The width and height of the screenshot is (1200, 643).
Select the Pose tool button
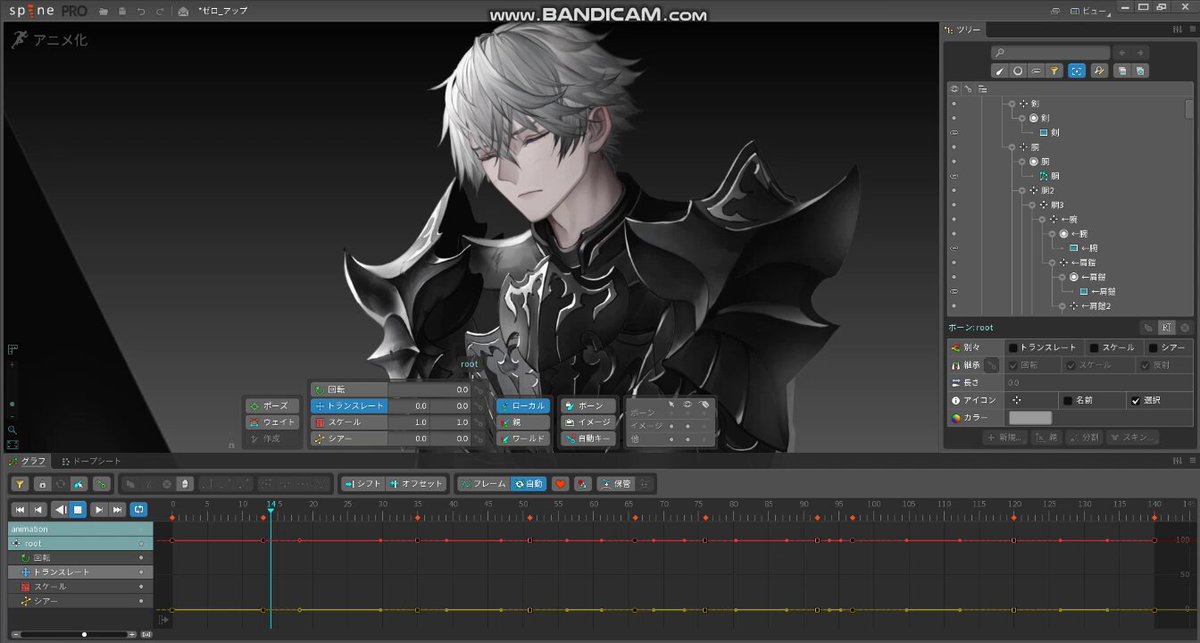point(272,406)
